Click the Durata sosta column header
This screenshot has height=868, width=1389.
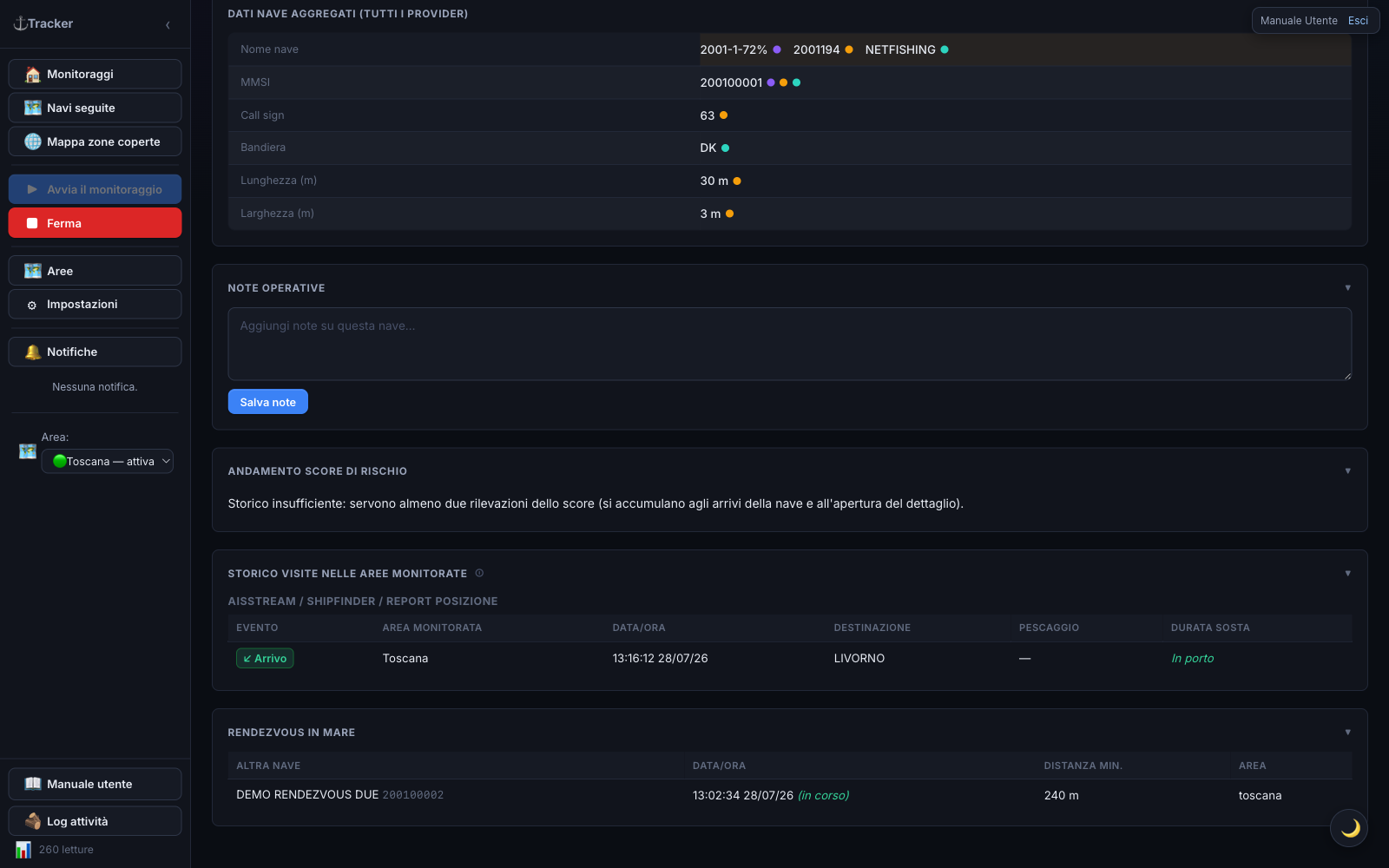pyautogui.click(x=1210, y=628)
